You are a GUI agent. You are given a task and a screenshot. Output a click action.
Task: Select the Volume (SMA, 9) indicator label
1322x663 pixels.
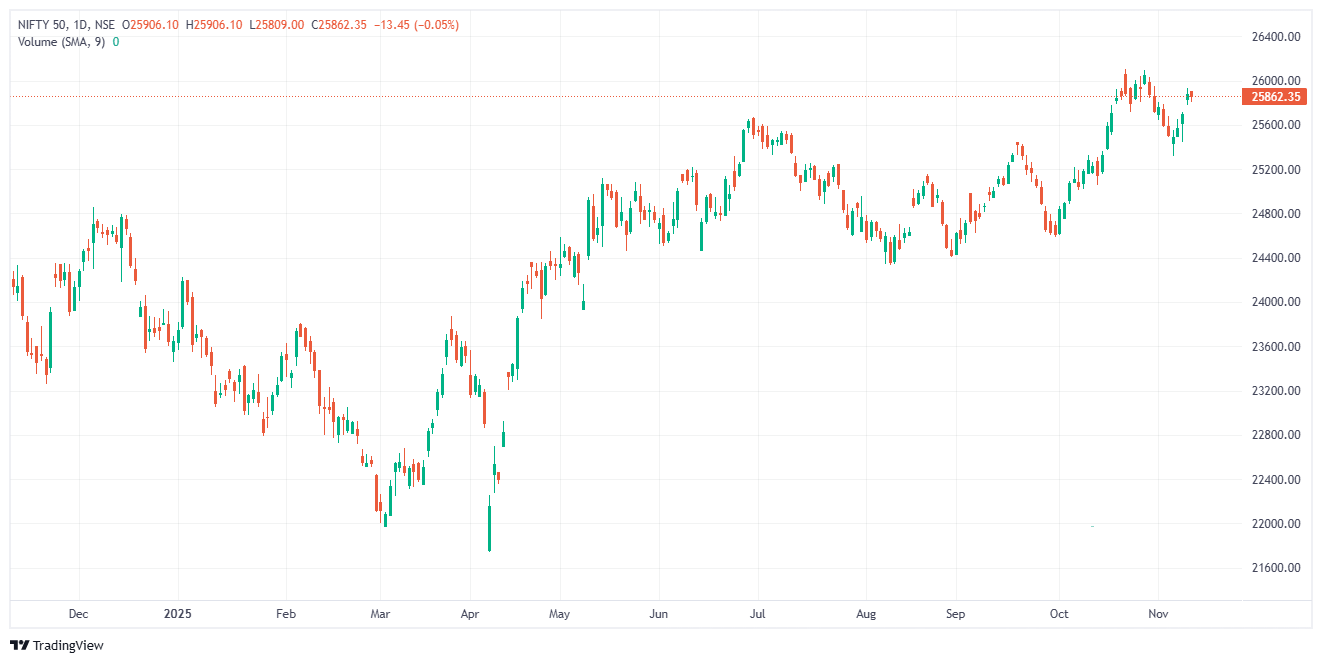point(62,42)
